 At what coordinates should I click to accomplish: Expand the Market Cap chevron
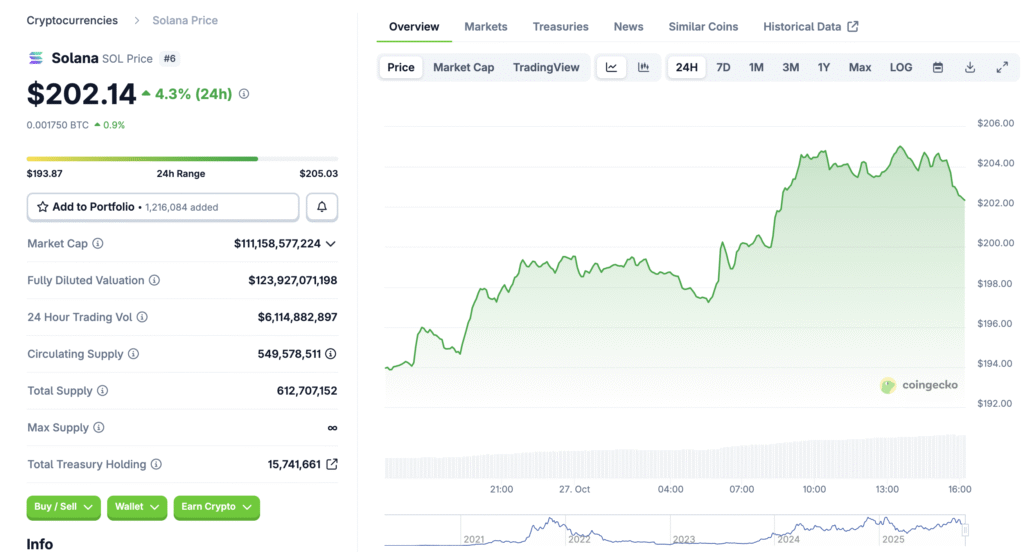(x=331, y=244)
